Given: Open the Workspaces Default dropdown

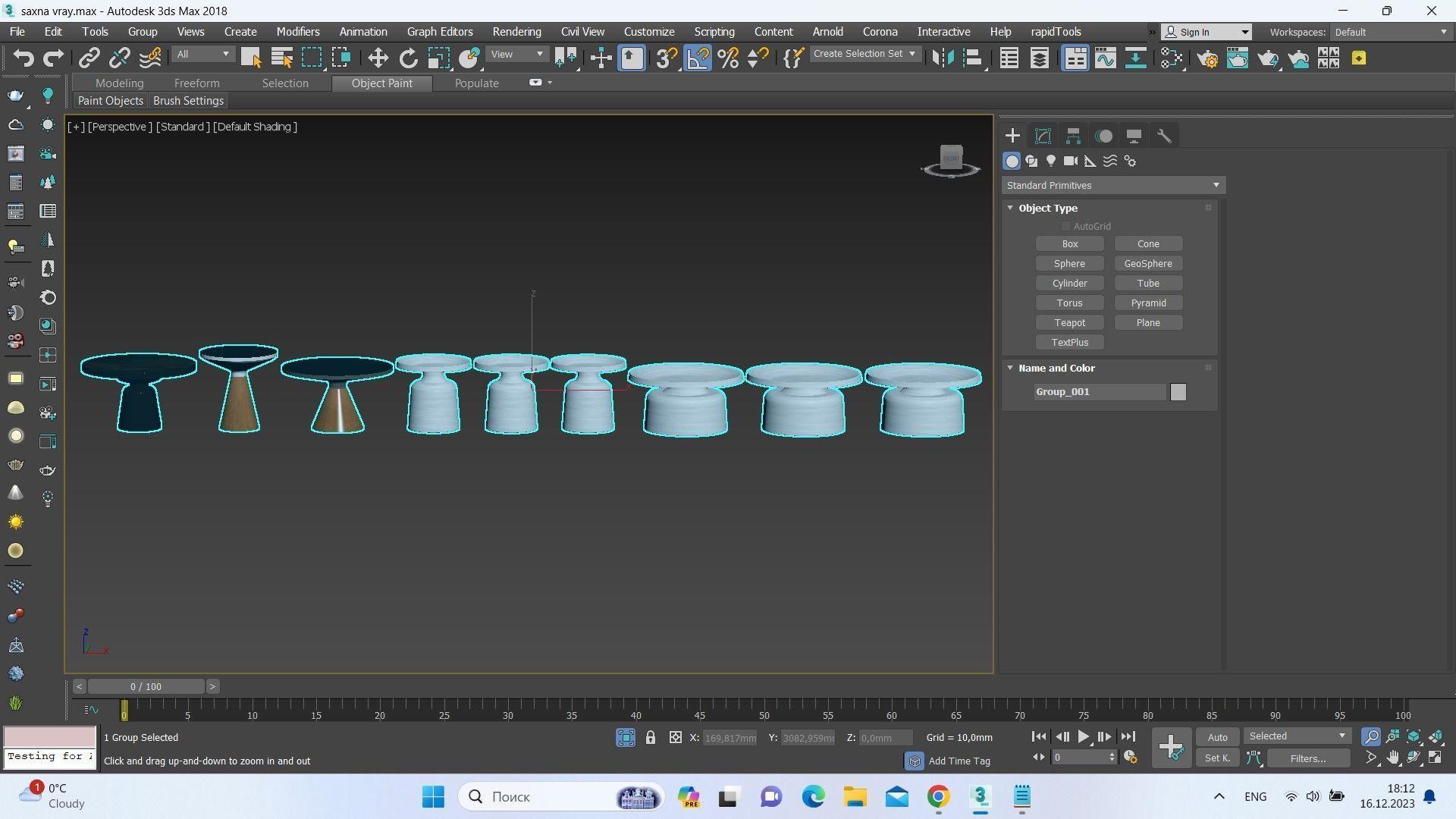Looking at the screenshot, I should (1391, 32).
